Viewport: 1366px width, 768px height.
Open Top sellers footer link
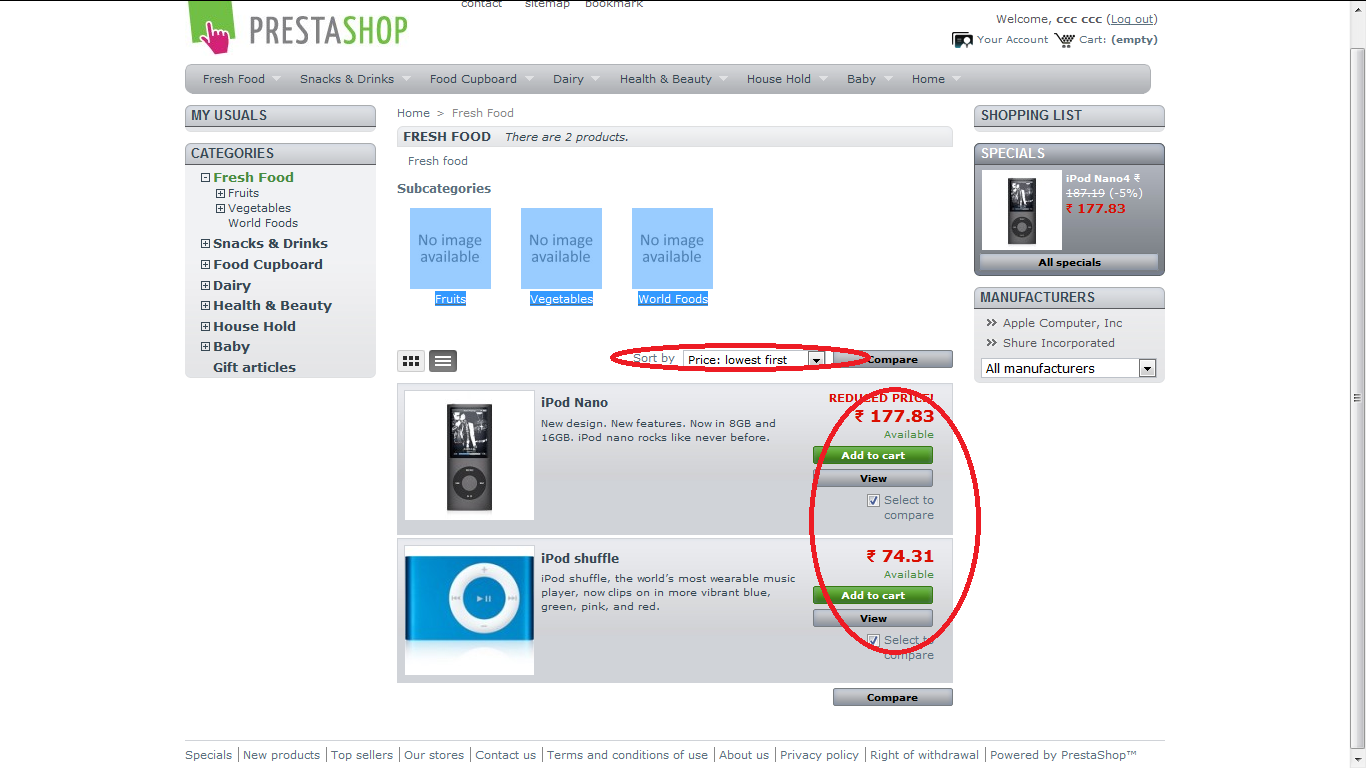click(x=362, y=756)
